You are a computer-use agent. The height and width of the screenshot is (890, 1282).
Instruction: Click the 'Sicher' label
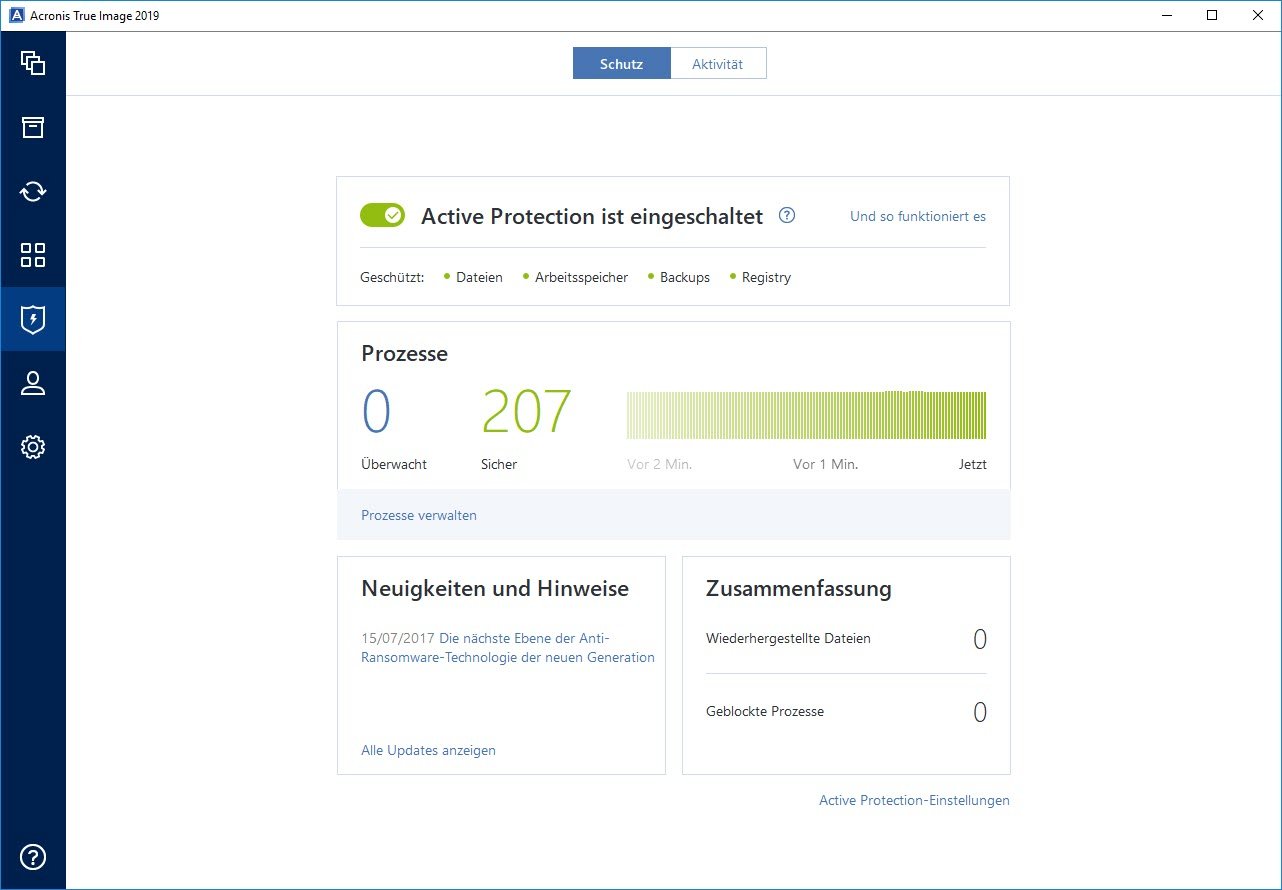(499, 464)
